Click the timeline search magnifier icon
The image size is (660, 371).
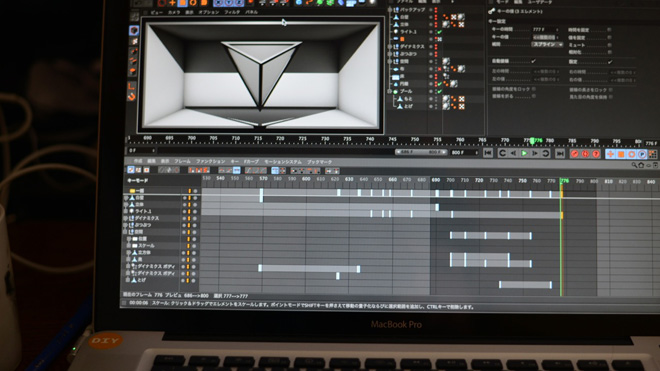click(x=634, y=165)
